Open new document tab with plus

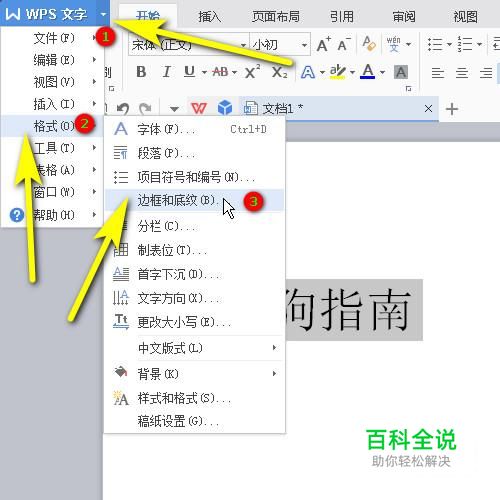(x=452, y=109)
